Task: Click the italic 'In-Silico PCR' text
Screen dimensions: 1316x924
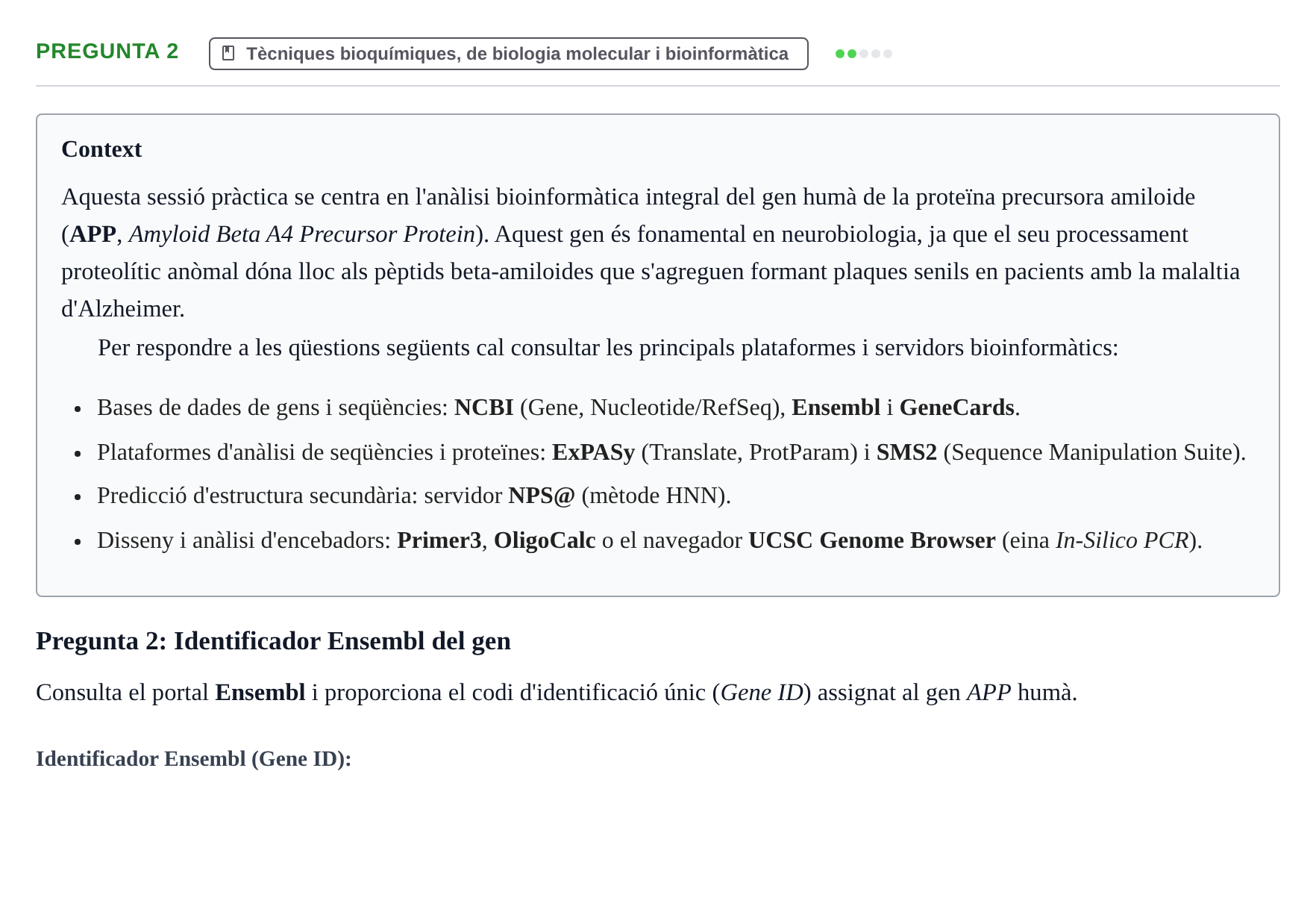Action: [x=1122, y=540]
